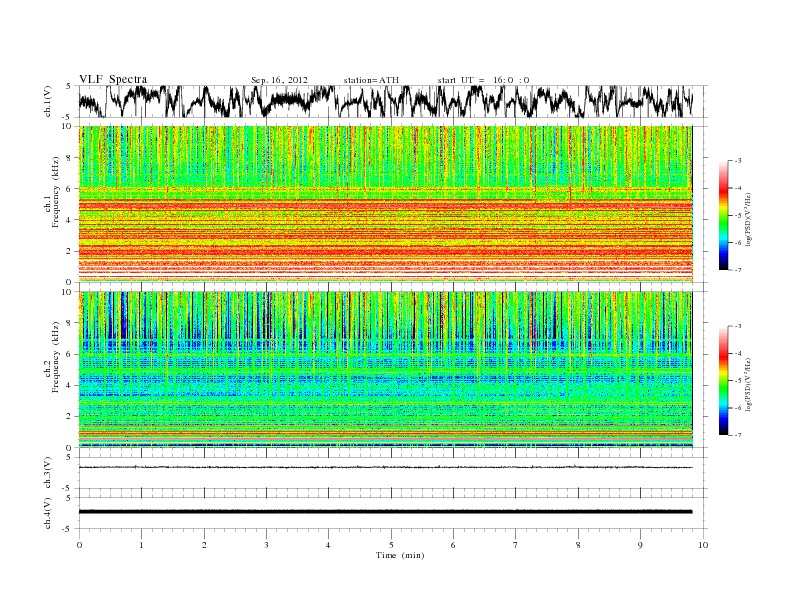This screenshot has height=612, width=792.
Task: Click the "2" kHz tick on ch.2 frequency axis
Action: click(70, 417)
